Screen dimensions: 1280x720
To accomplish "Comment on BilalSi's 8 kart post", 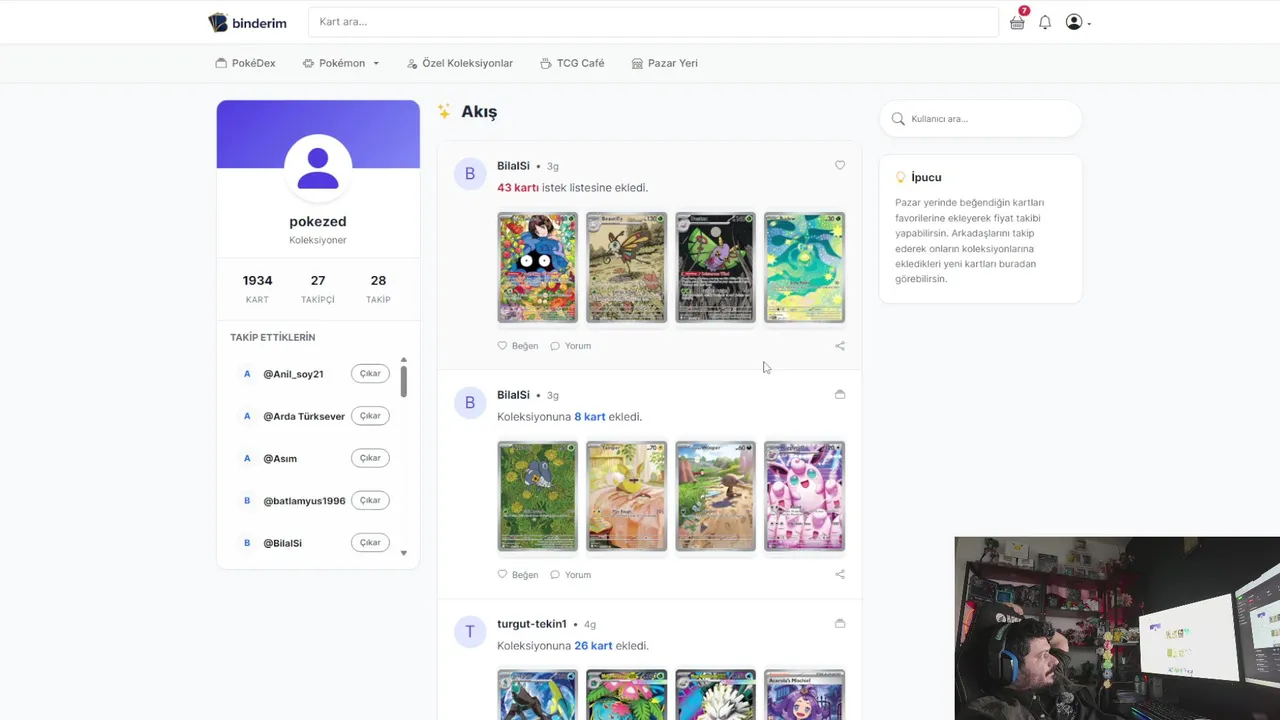I will [571, 575].
